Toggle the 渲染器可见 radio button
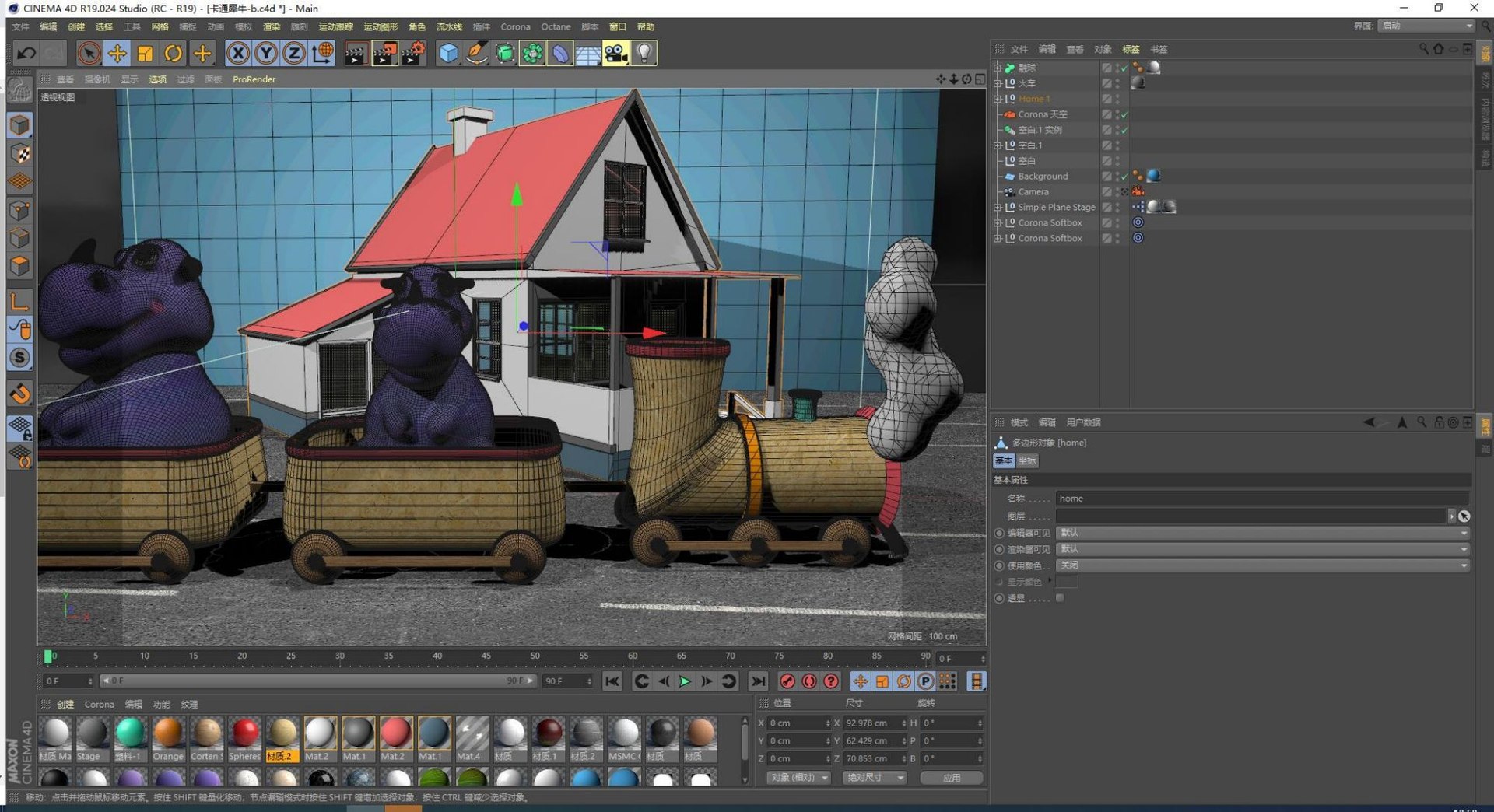 point(999,550)
